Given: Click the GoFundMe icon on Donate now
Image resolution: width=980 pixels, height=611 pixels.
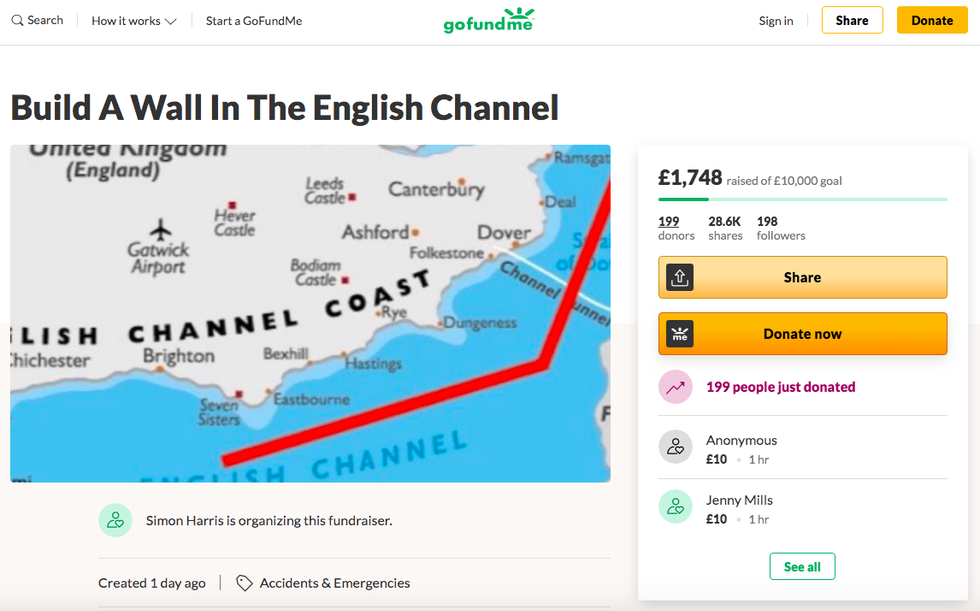Looking at the screenshot, I should [x=680, y=334].
